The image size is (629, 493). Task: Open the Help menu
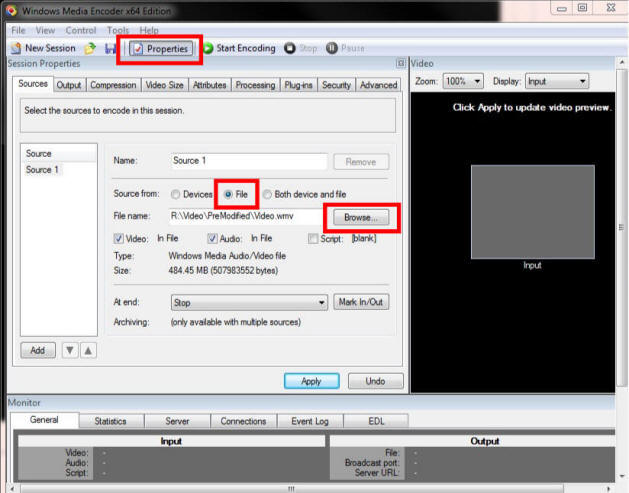pos(149,30)
